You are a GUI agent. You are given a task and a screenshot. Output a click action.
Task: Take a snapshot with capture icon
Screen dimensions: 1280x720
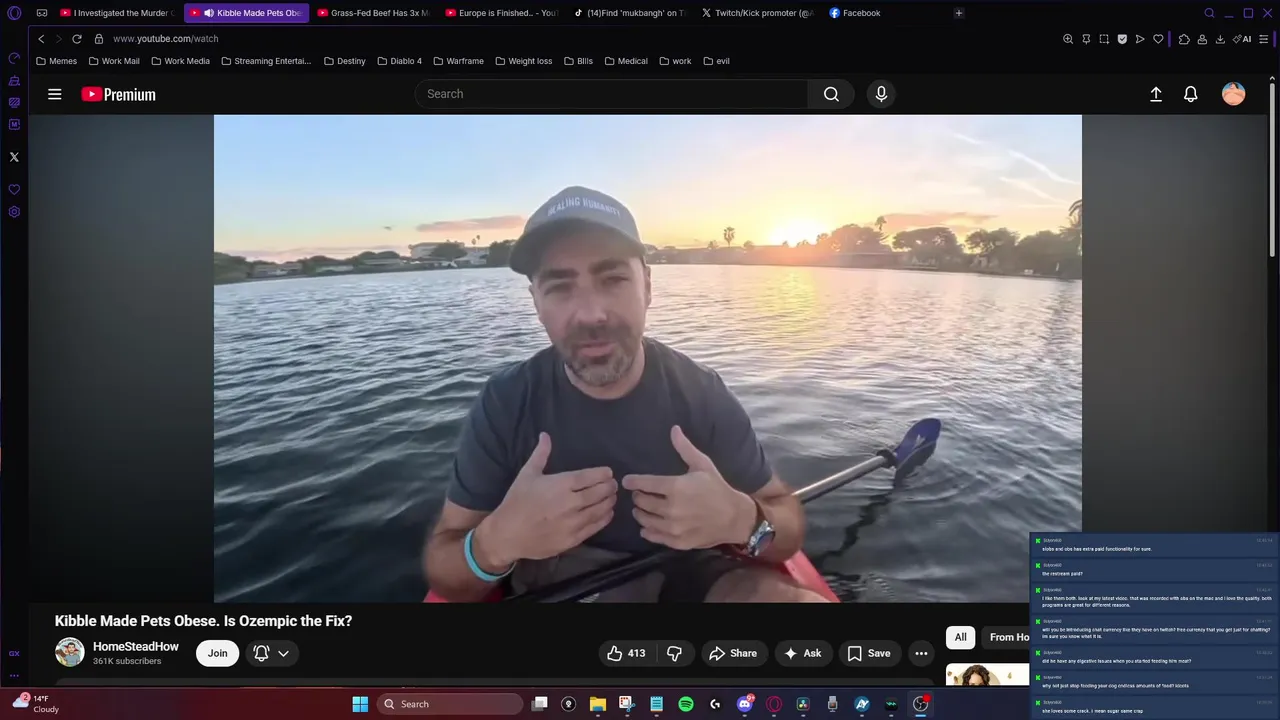(x=1104, y=39)
